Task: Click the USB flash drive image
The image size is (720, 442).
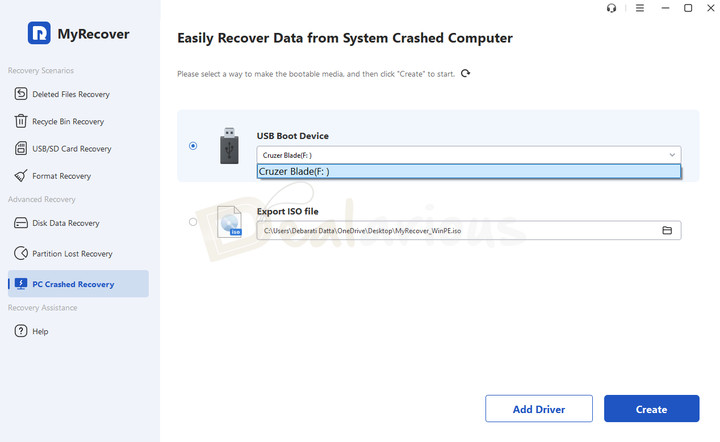Action: [229, 145]
